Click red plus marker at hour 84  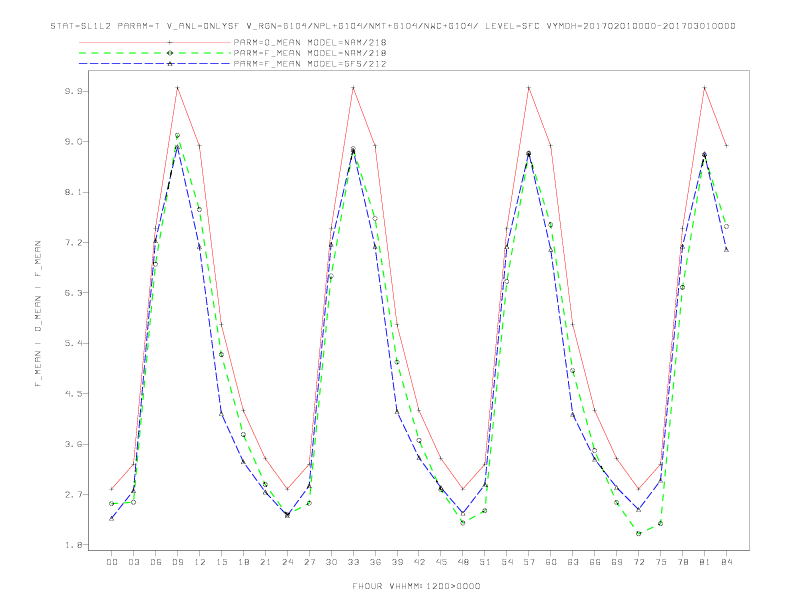coord(726,145)
